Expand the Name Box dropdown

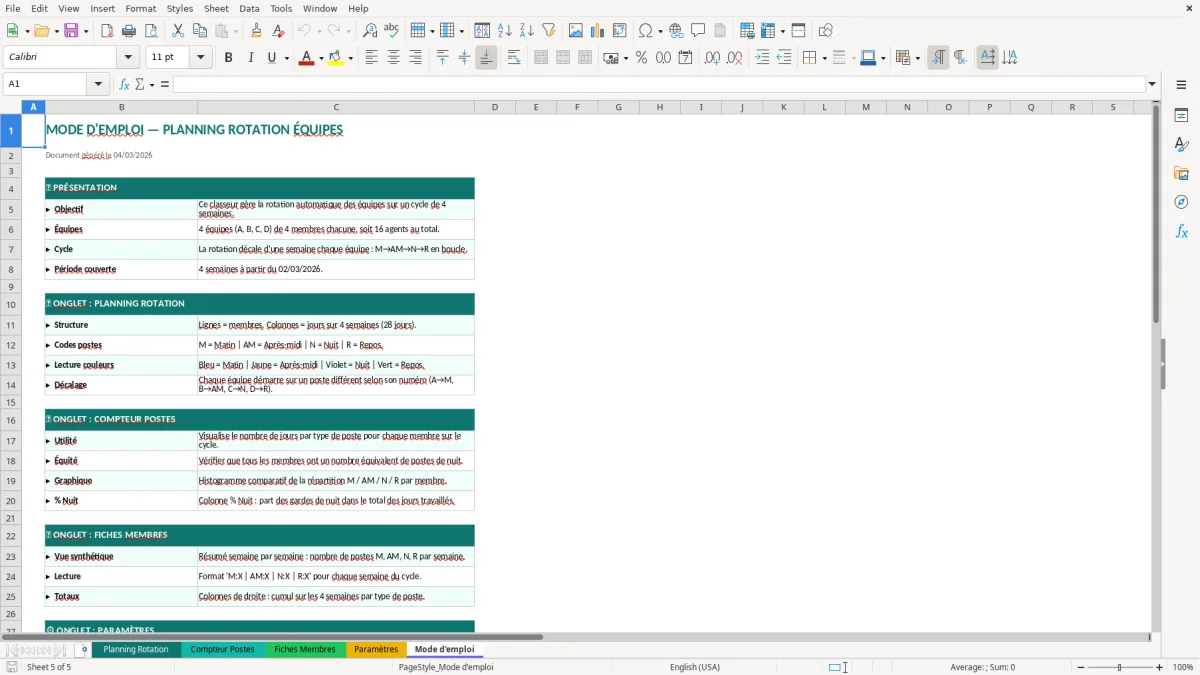coord(98,84)
